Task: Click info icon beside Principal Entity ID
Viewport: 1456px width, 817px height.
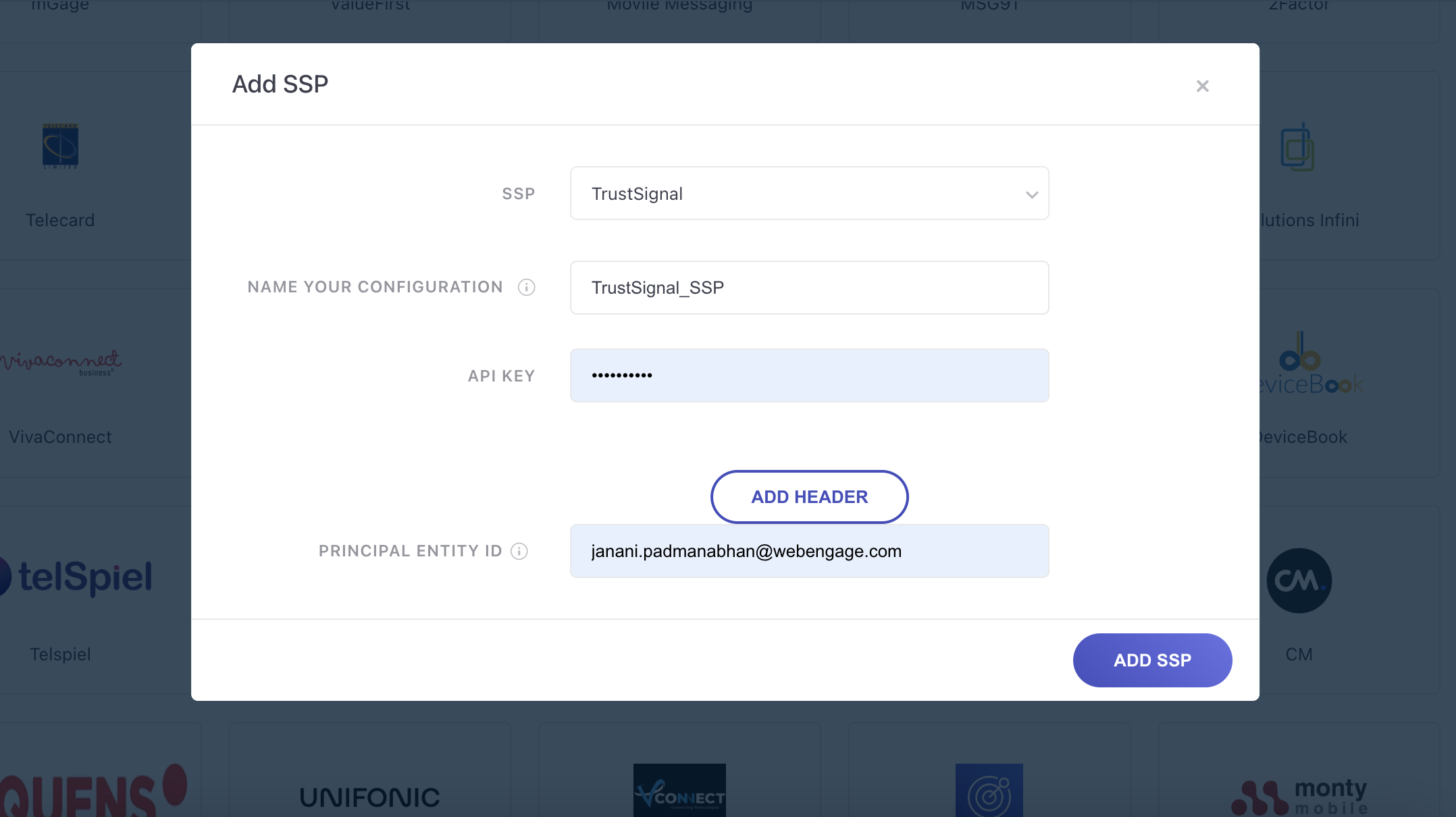Action: pos(519,552)
